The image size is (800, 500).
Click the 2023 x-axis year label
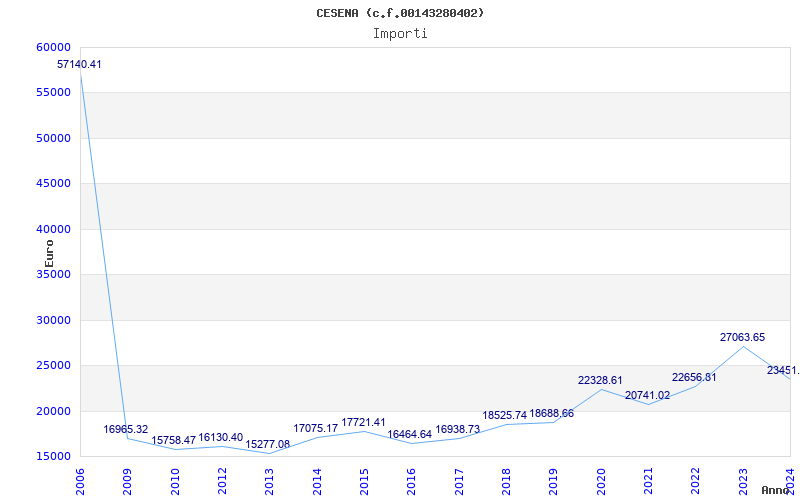coord(743,482)
